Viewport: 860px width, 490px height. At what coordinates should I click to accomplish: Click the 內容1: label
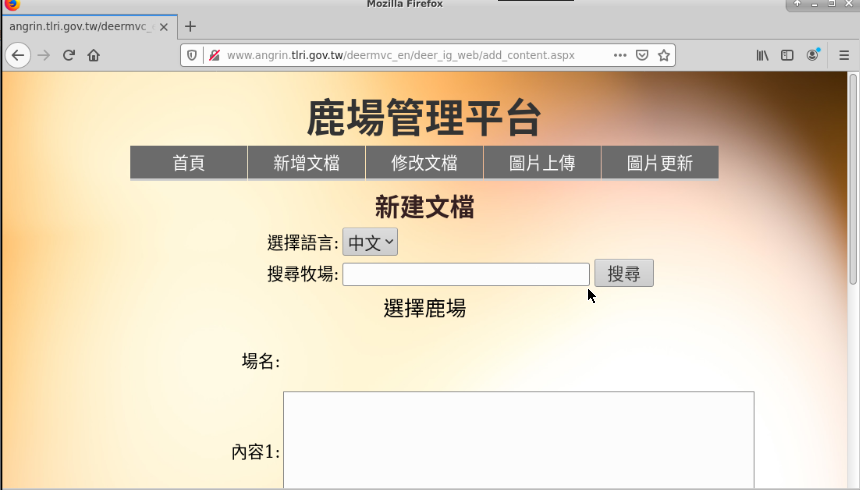pos(256,452)
